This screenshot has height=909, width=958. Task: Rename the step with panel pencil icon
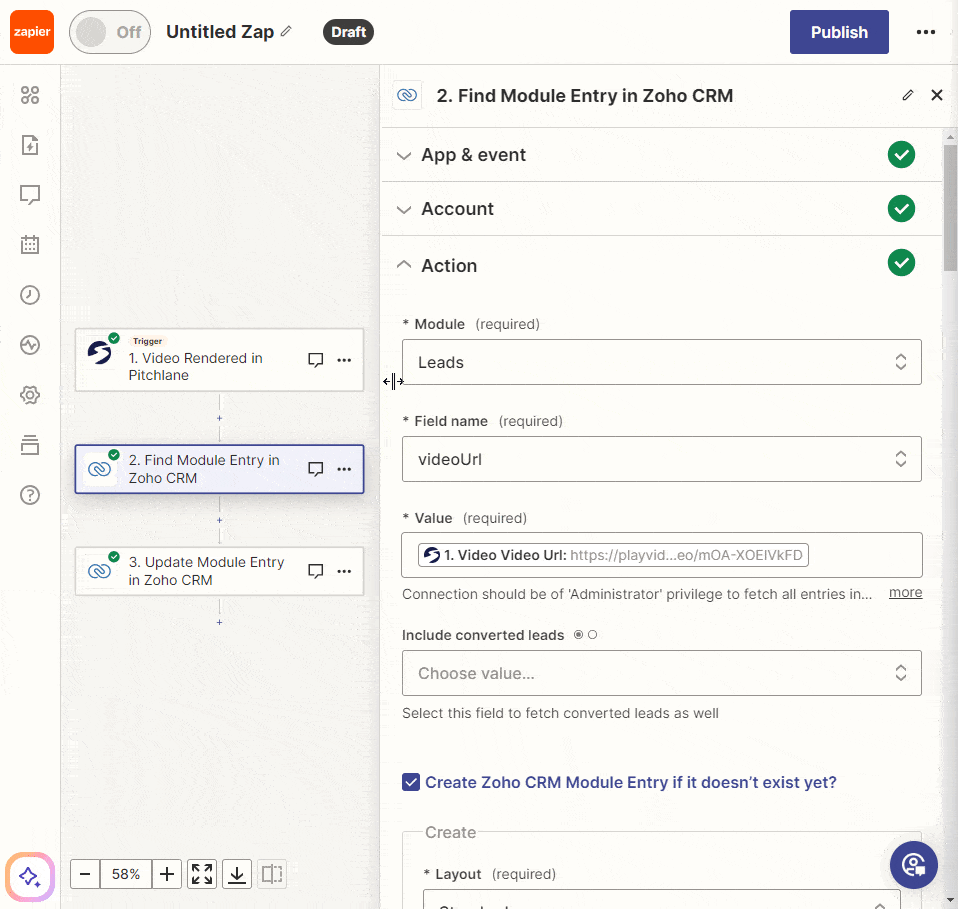coord(908,95)
